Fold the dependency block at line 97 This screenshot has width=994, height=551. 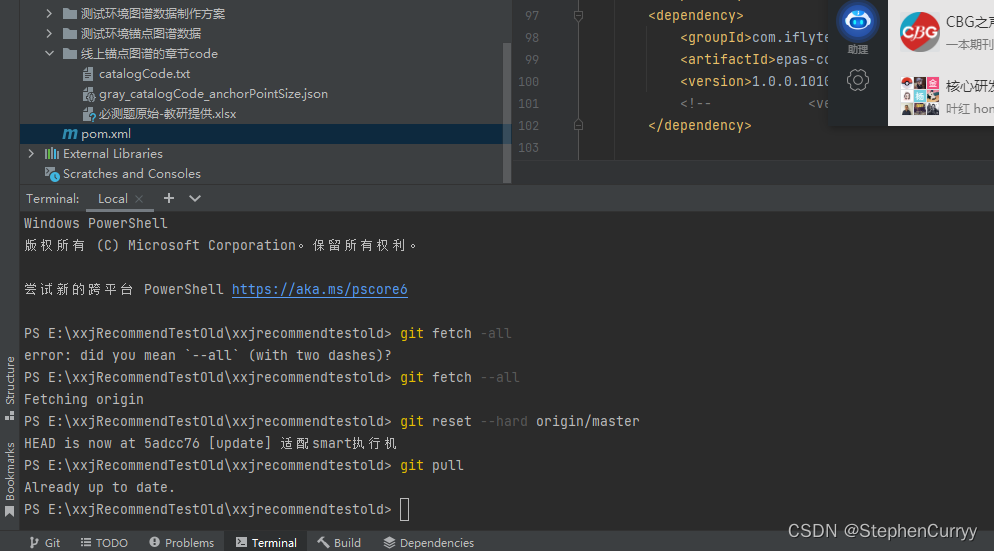(x=578, y=15)
